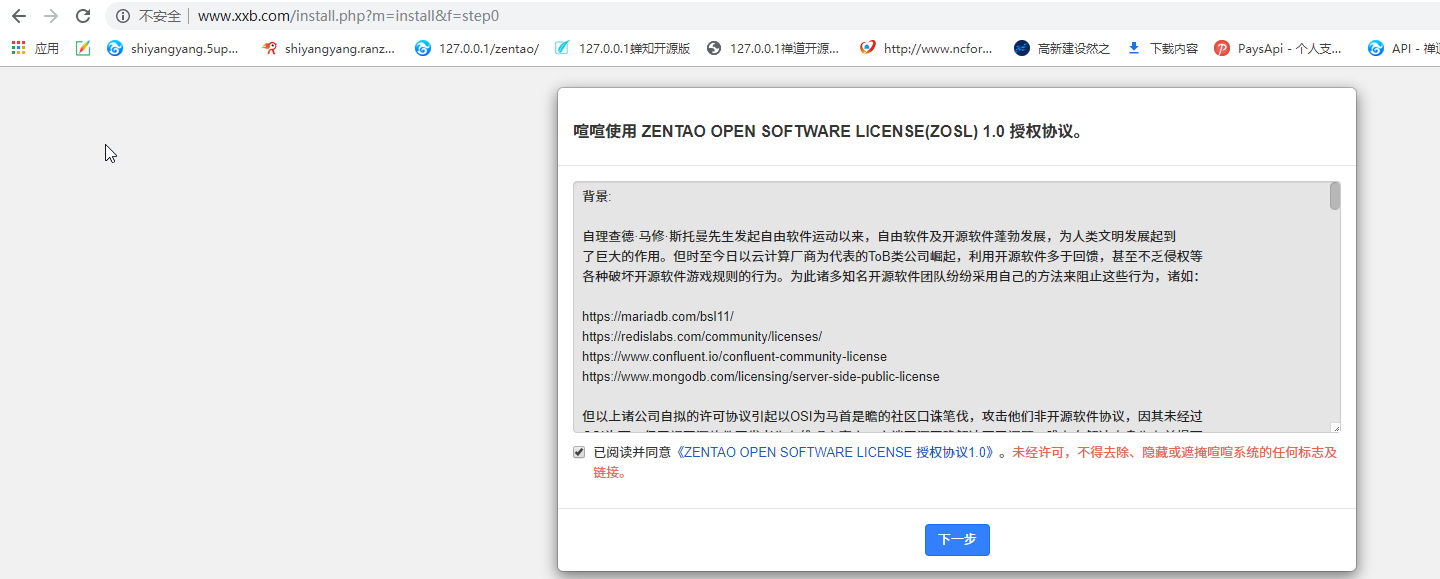Click the browser back arrow
This screenshot has width=1440, height=579.
pyautogui.click(x=18, y=16)
